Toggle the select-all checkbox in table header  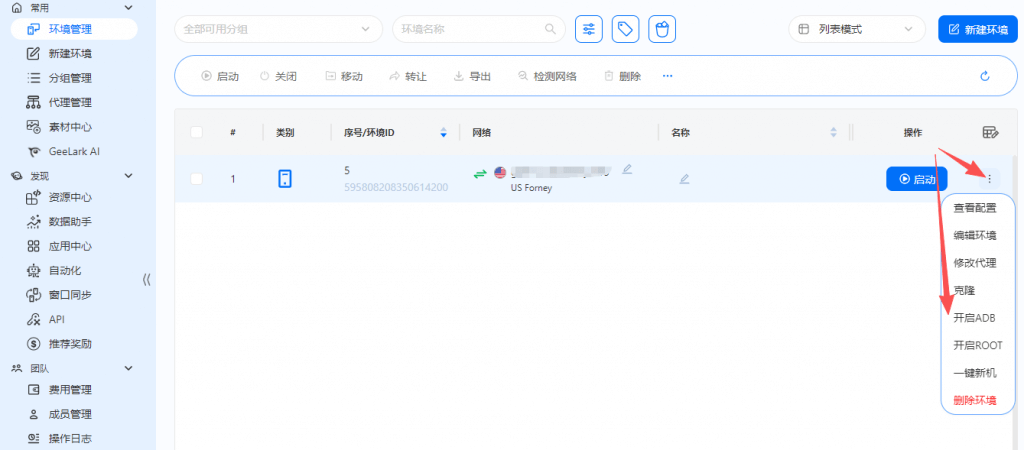click(x=196, y=132)
